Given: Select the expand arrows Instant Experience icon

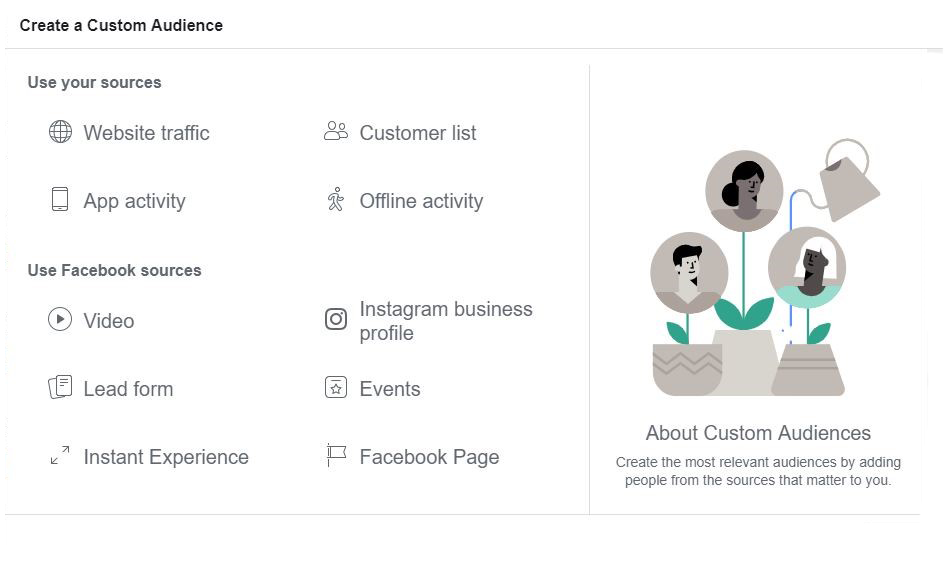Looking at the screenshot, I should tap(60, 455).
